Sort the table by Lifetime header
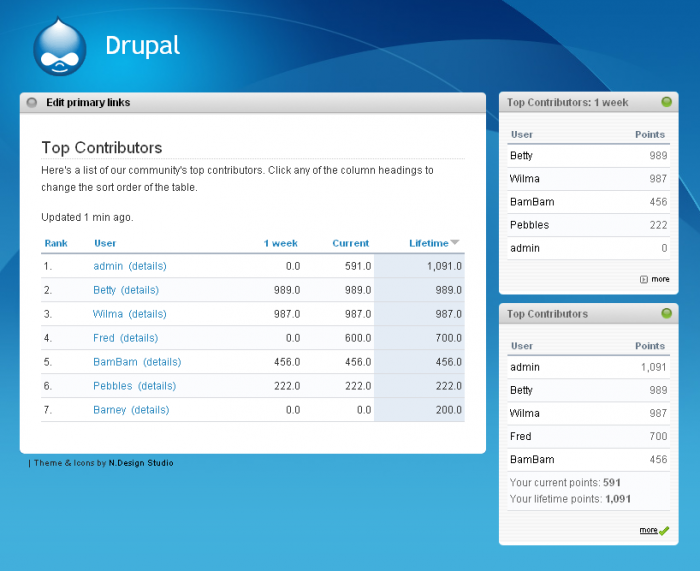The height and width of the screenshot is (571, 700). coord(429,243)
